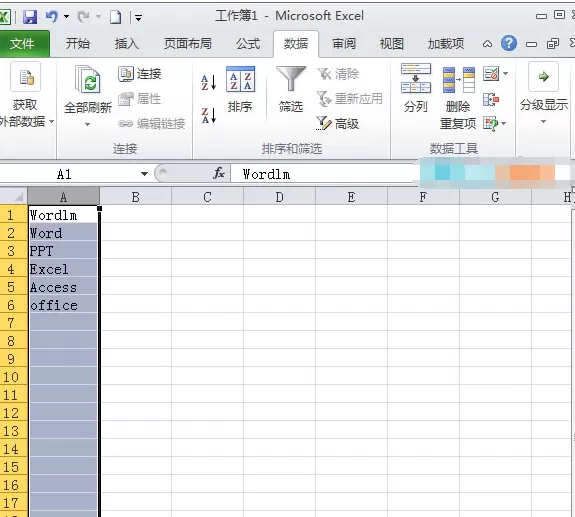Switch to the 开始 tab

pos(78,44)
